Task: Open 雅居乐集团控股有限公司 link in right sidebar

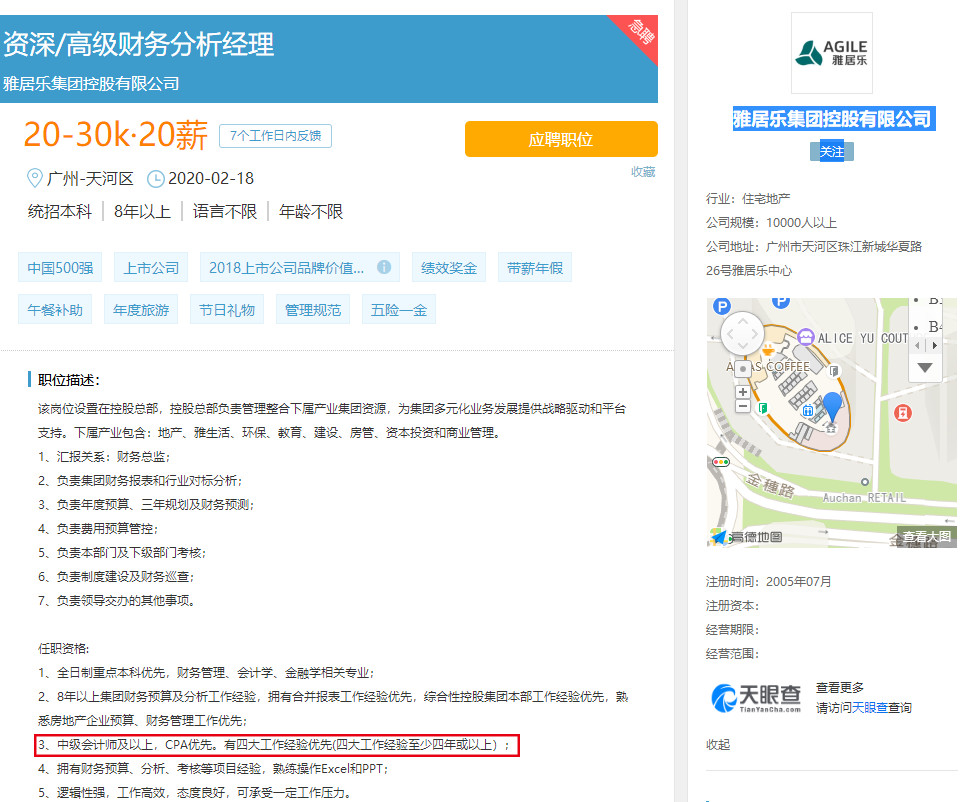Action: coord(832,118)
